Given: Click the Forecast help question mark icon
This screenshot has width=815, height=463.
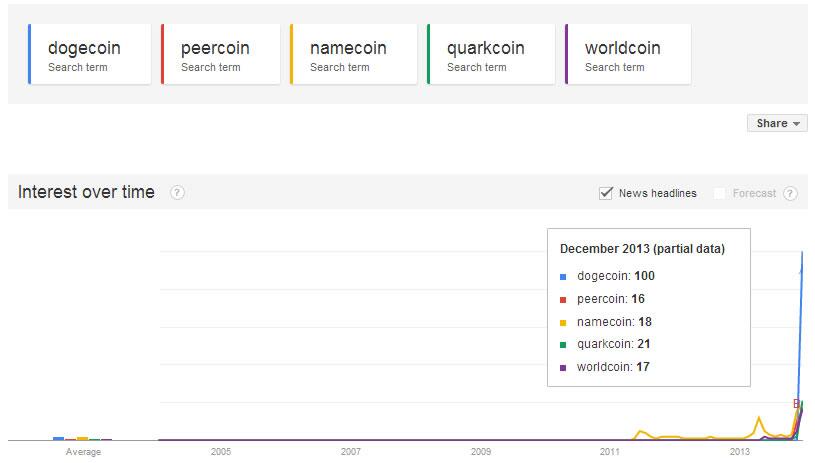Looking at the screenshot, I should [x=790, y=193].
